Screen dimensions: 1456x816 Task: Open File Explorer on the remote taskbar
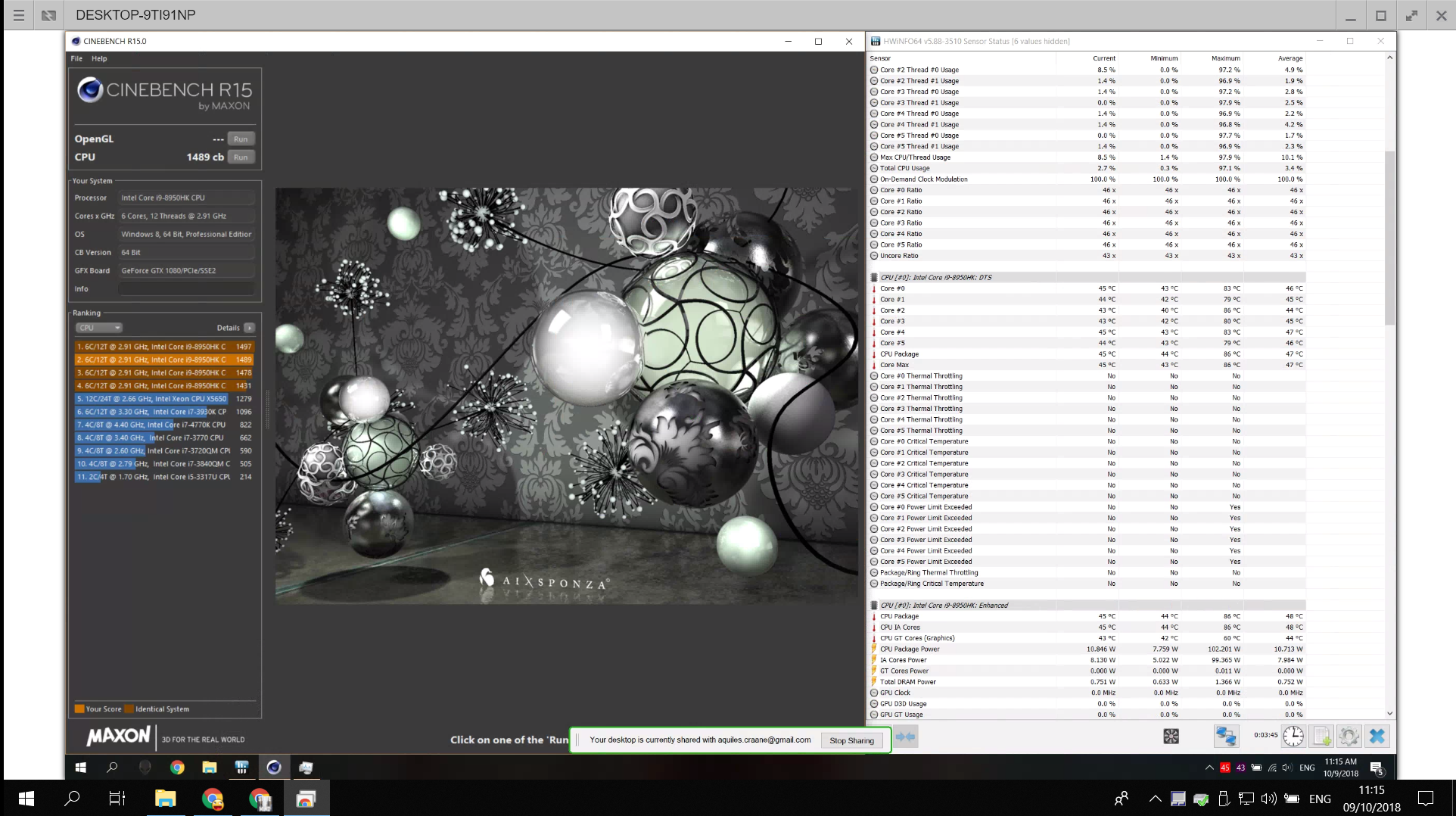[x=210, y=767]
